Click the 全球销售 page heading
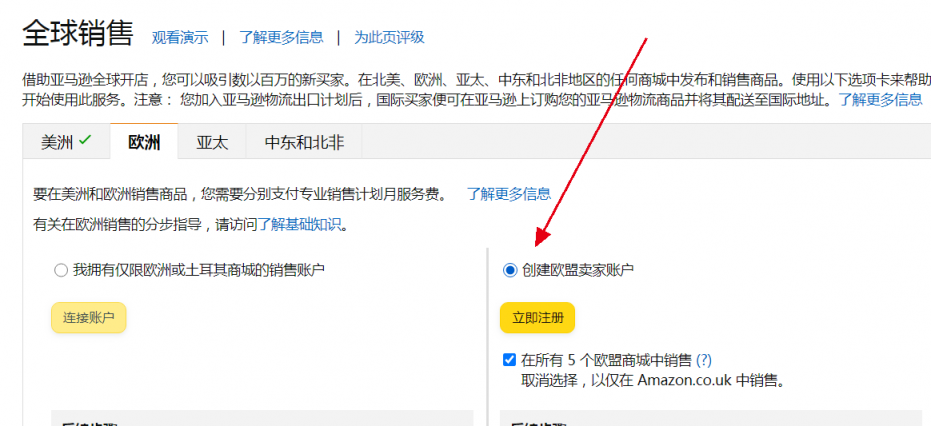Image resolution: width=931 pixels, height=426 pixels. pos(78,33)
